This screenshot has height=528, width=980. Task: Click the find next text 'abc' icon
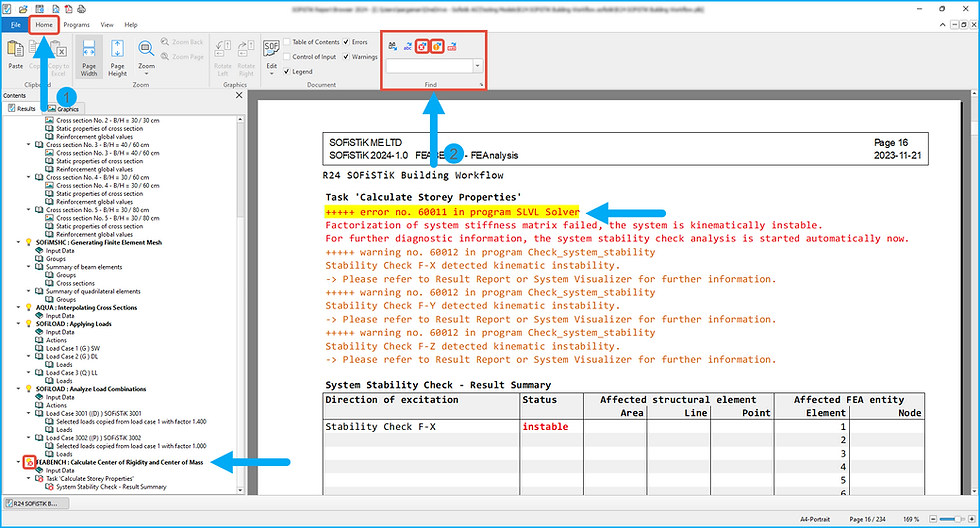[x=408, y=46]
